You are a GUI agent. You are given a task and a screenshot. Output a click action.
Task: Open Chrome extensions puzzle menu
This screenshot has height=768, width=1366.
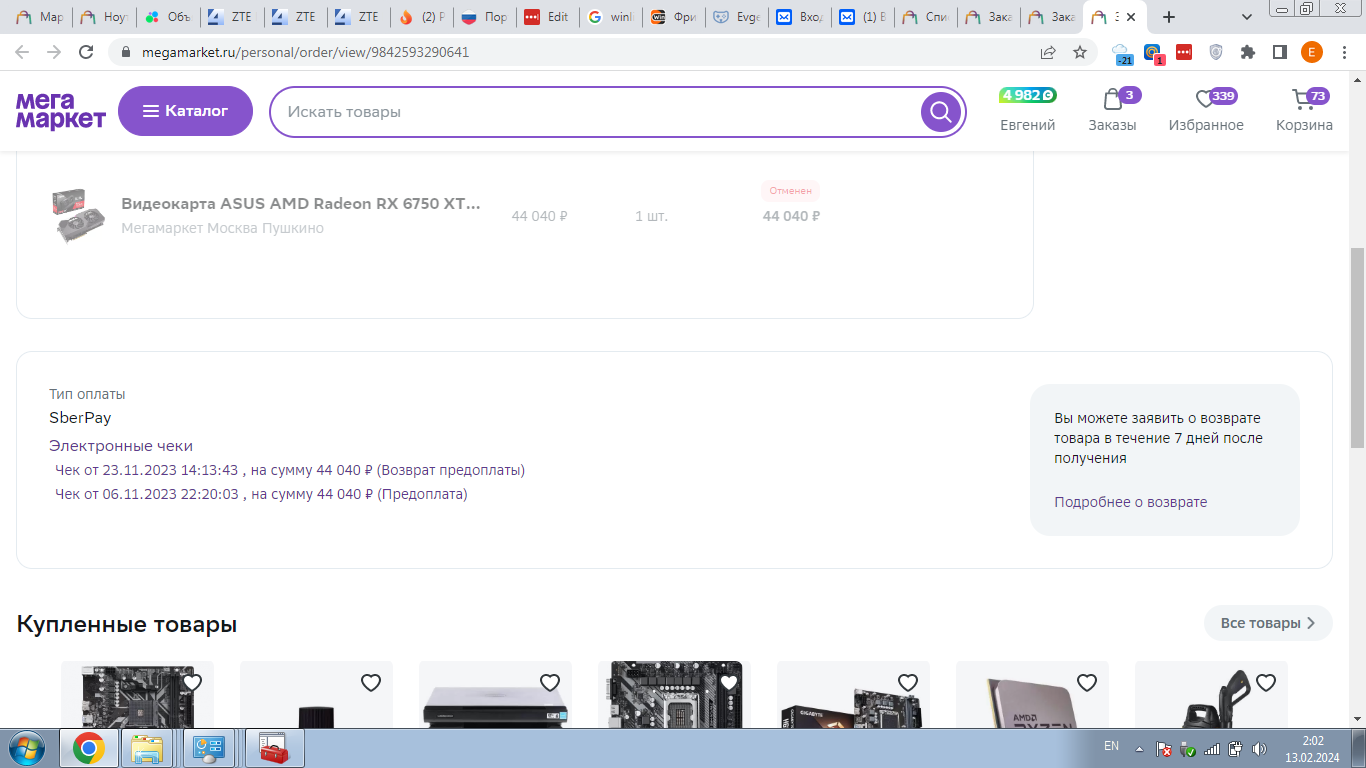(1248, 52)
